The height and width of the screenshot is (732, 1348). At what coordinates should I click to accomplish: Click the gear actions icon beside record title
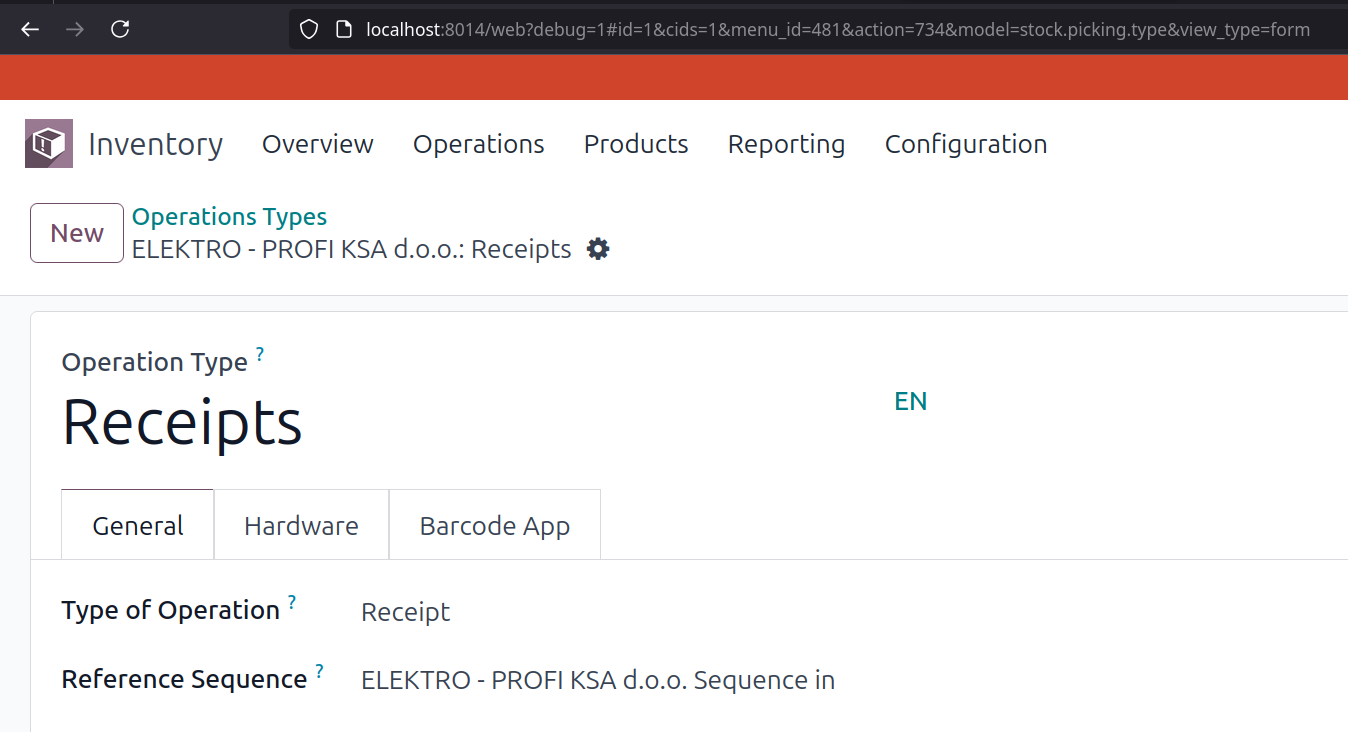click(598, 249)
